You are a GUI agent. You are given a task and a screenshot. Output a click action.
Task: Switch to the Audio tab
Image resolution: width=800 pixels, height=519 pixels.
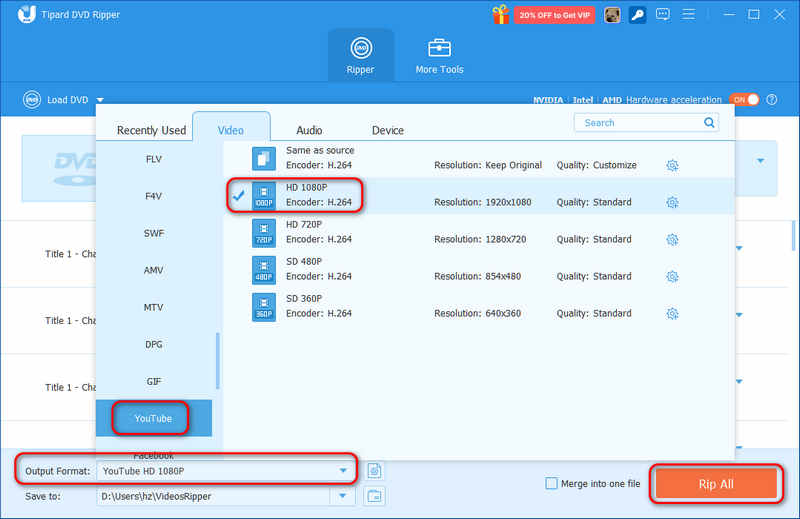[x=309, y=130]
